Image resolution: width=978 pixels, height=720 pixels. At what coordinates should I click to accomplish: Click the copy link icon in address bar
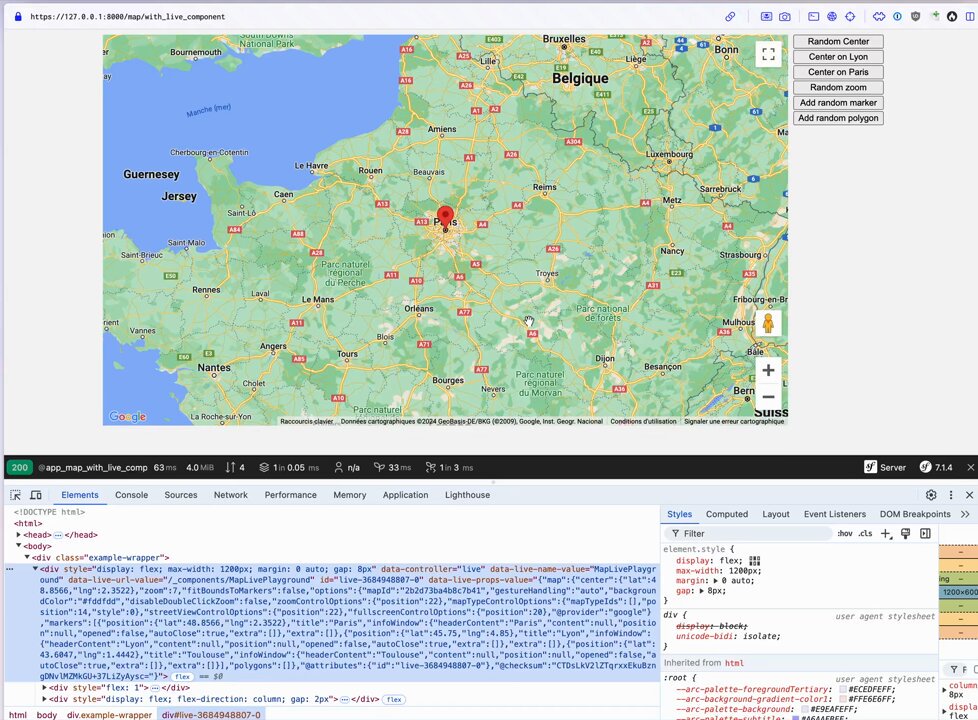(730, 17)
